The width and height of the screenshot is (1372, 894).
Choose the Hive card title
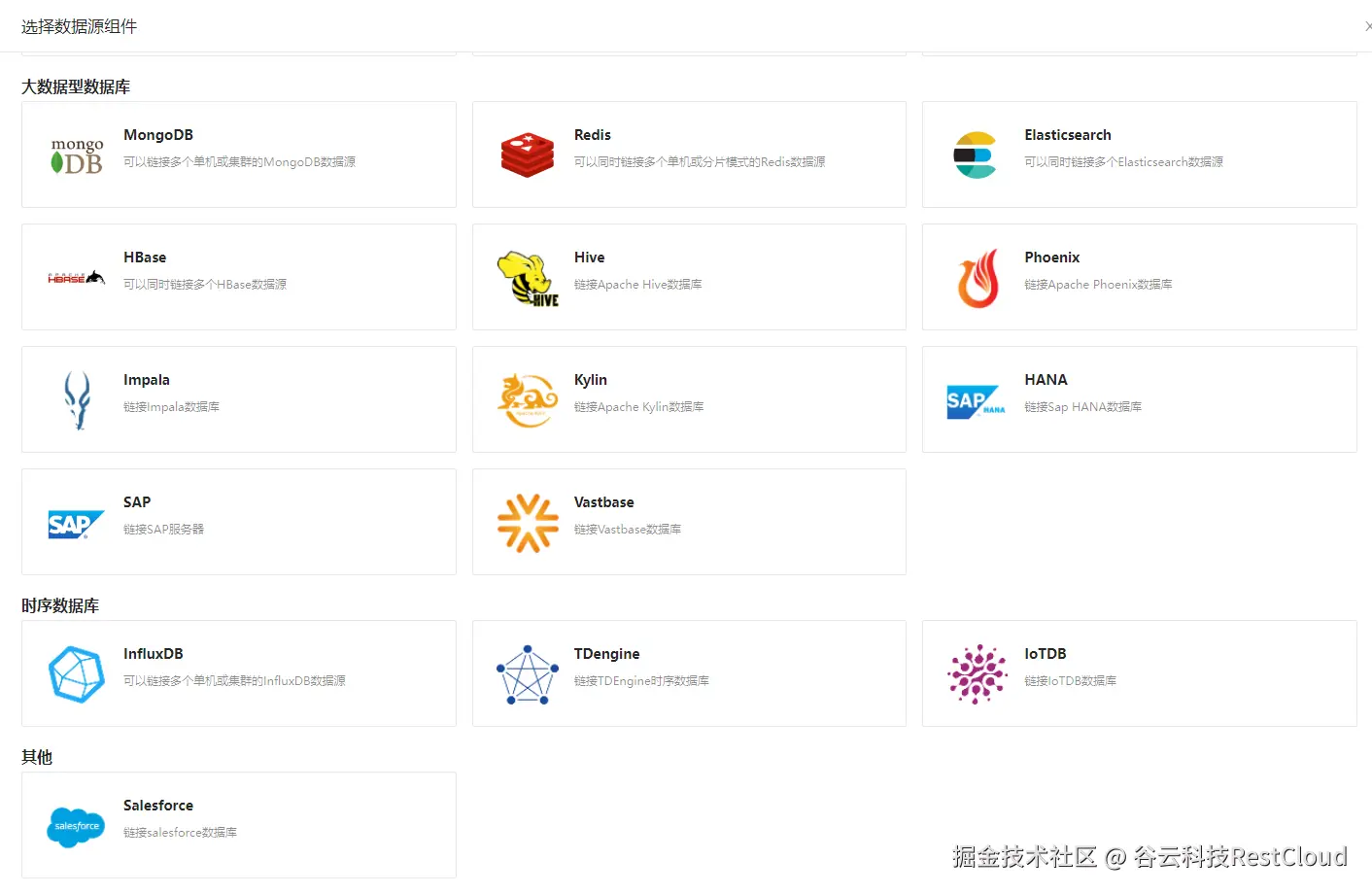point(590,258)
